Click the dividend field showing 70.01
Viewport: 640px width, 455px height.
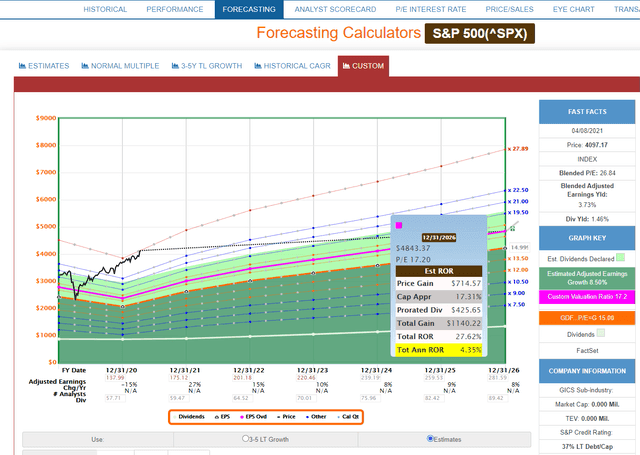tap(306, 398)
